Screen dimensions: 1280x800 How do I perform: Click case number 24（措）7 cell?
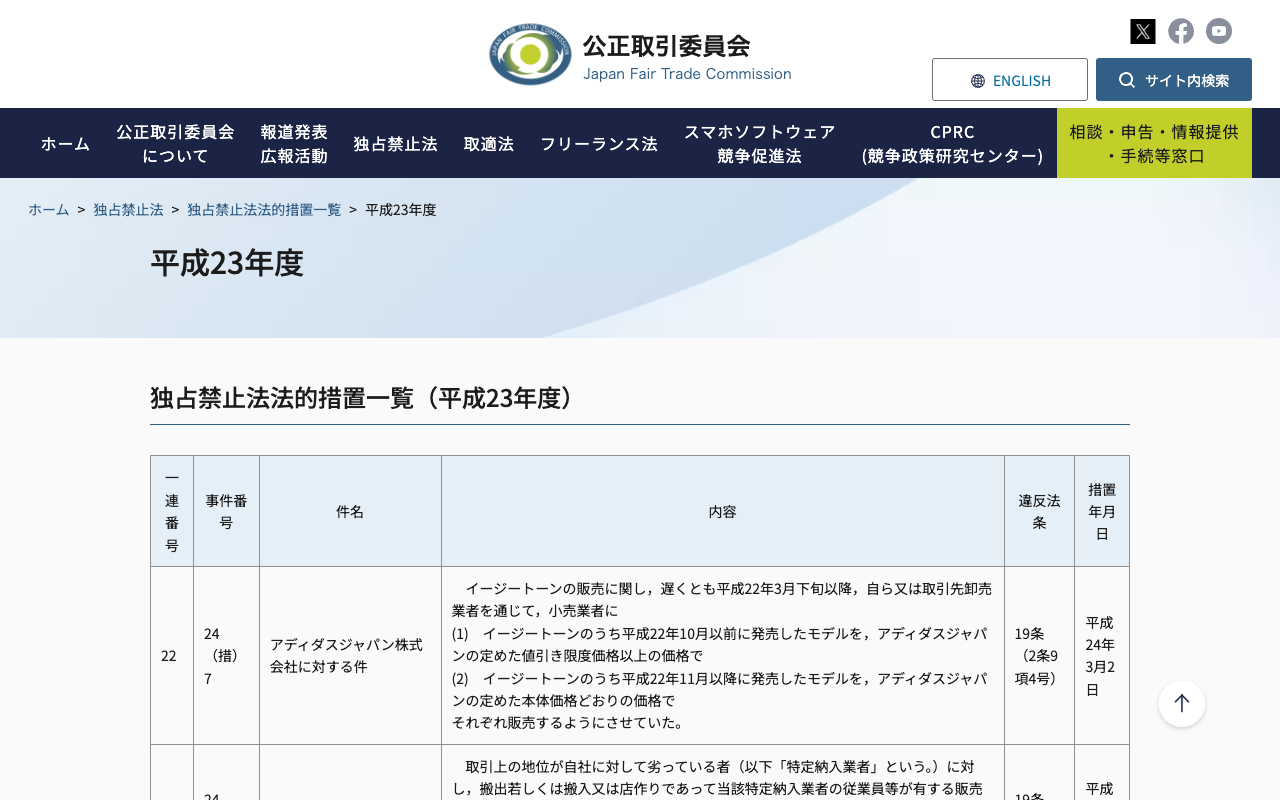coord(227,656)
